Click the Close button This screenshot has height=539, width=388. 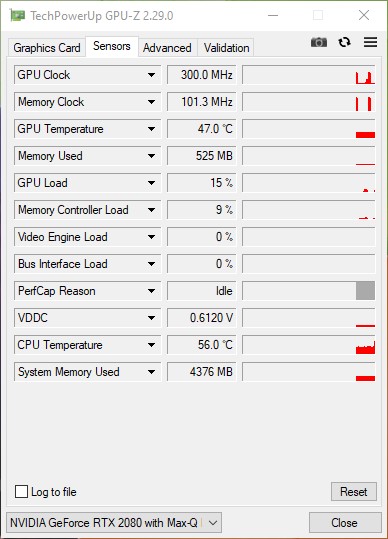(345, 523)
